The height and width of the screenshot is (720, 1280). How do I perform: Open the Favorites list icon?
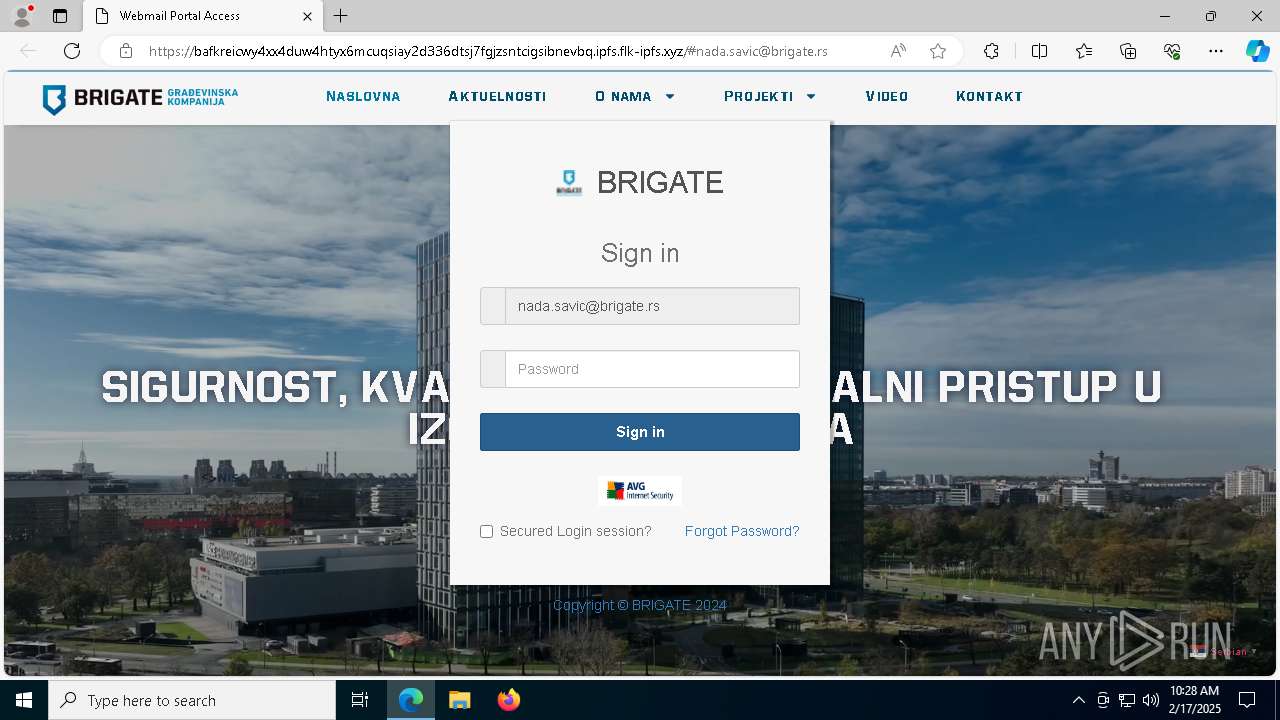pos(1084,51)
